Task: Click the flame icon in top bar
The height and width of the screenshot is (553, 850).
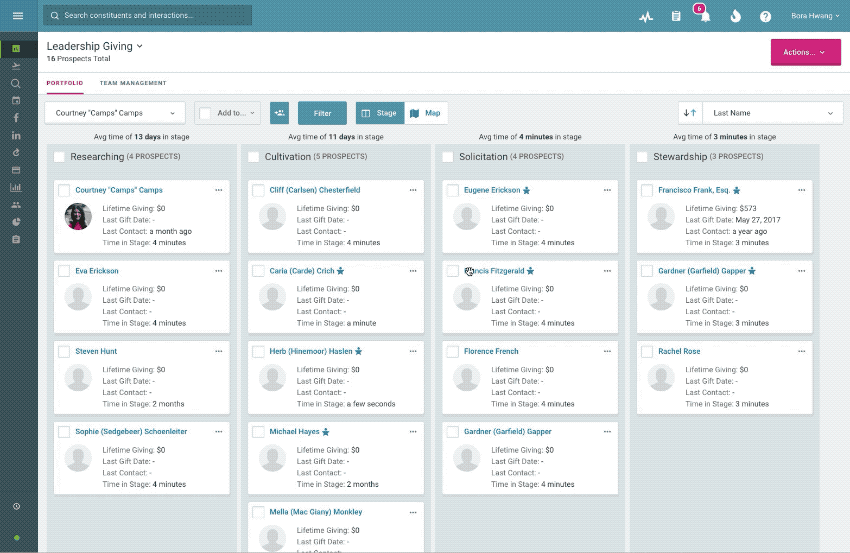Action: pyautogui.click(x=735, y=17)
